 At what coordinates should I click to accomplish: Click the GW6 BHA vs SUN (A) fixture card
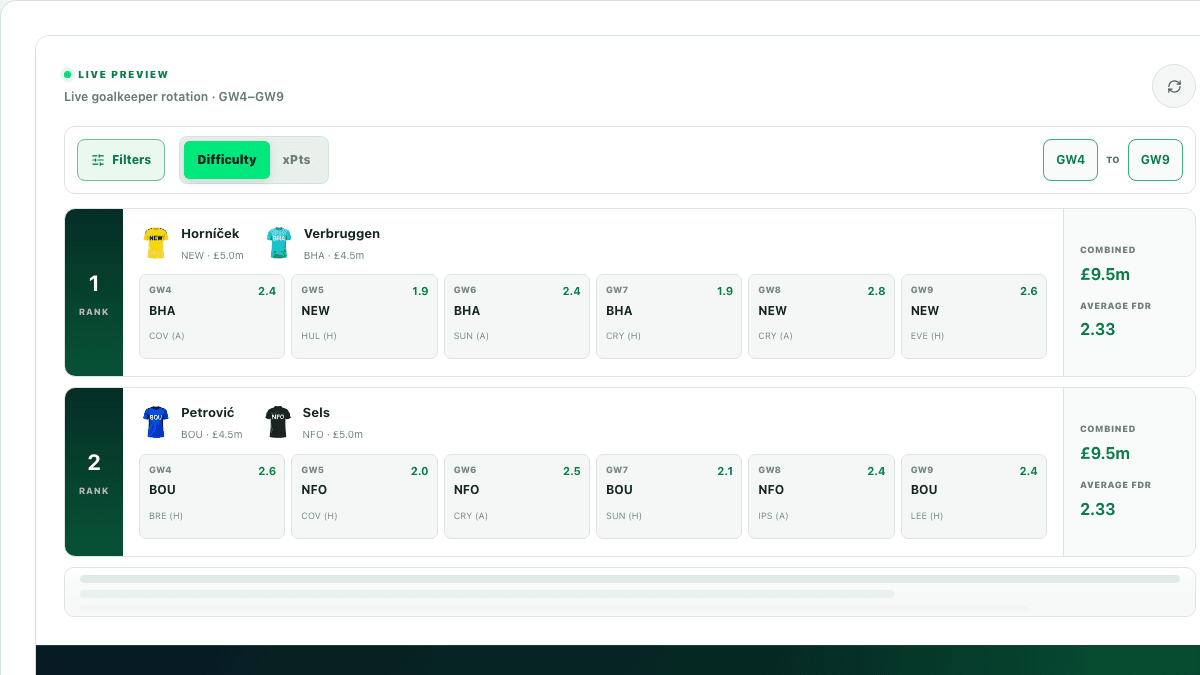click(x=517, y=316)
